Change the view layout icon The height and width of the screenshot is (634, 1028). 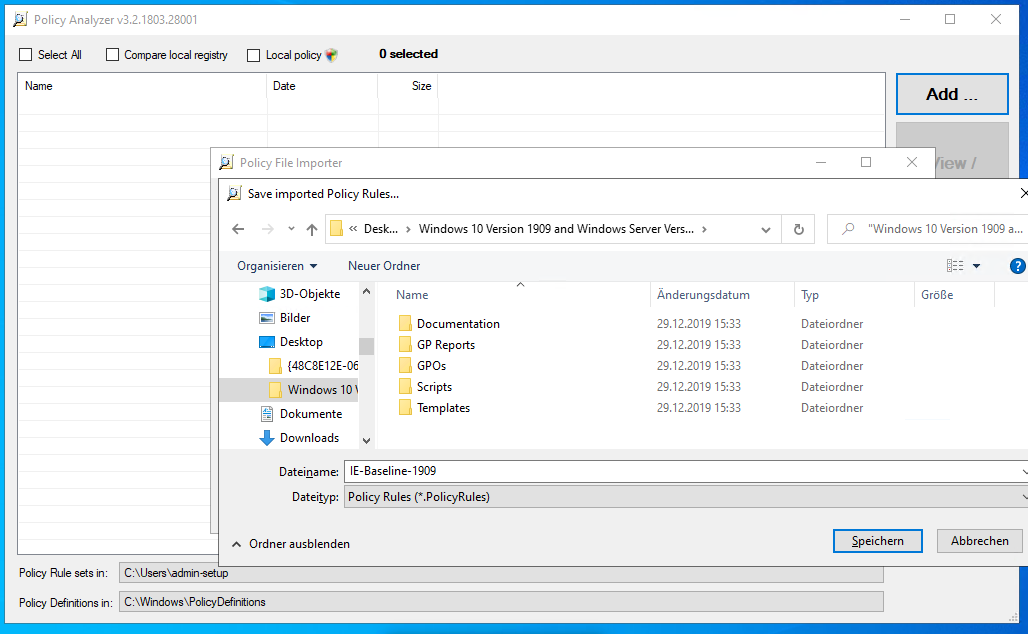pyautogui.click(x=955, y=266)
